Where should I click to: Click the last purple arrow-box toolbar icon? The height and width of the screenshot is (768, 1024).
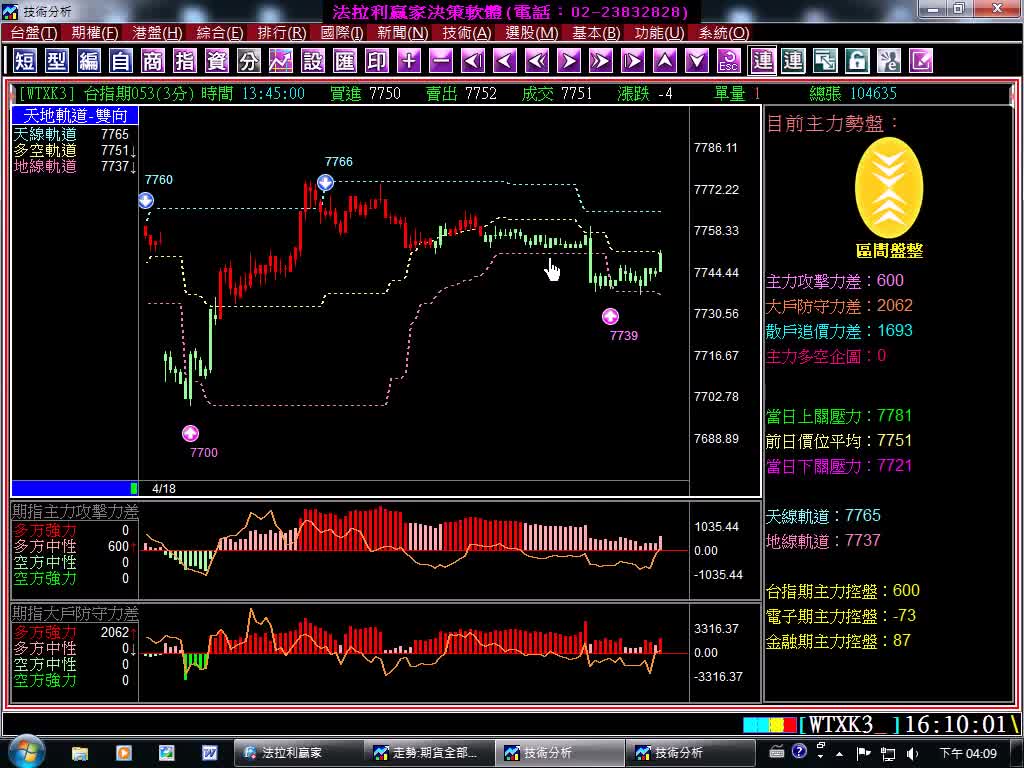click(x=921, y=61)
